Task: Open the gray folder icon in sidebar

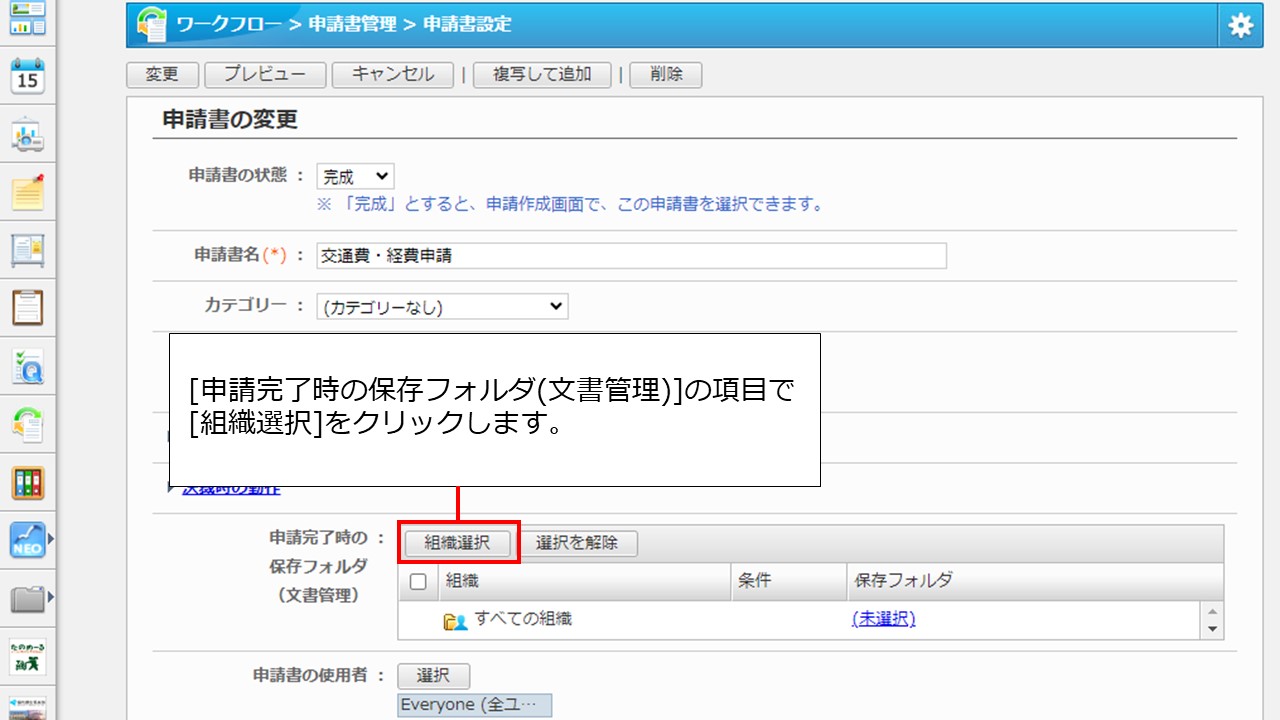Action: (27, 599)
